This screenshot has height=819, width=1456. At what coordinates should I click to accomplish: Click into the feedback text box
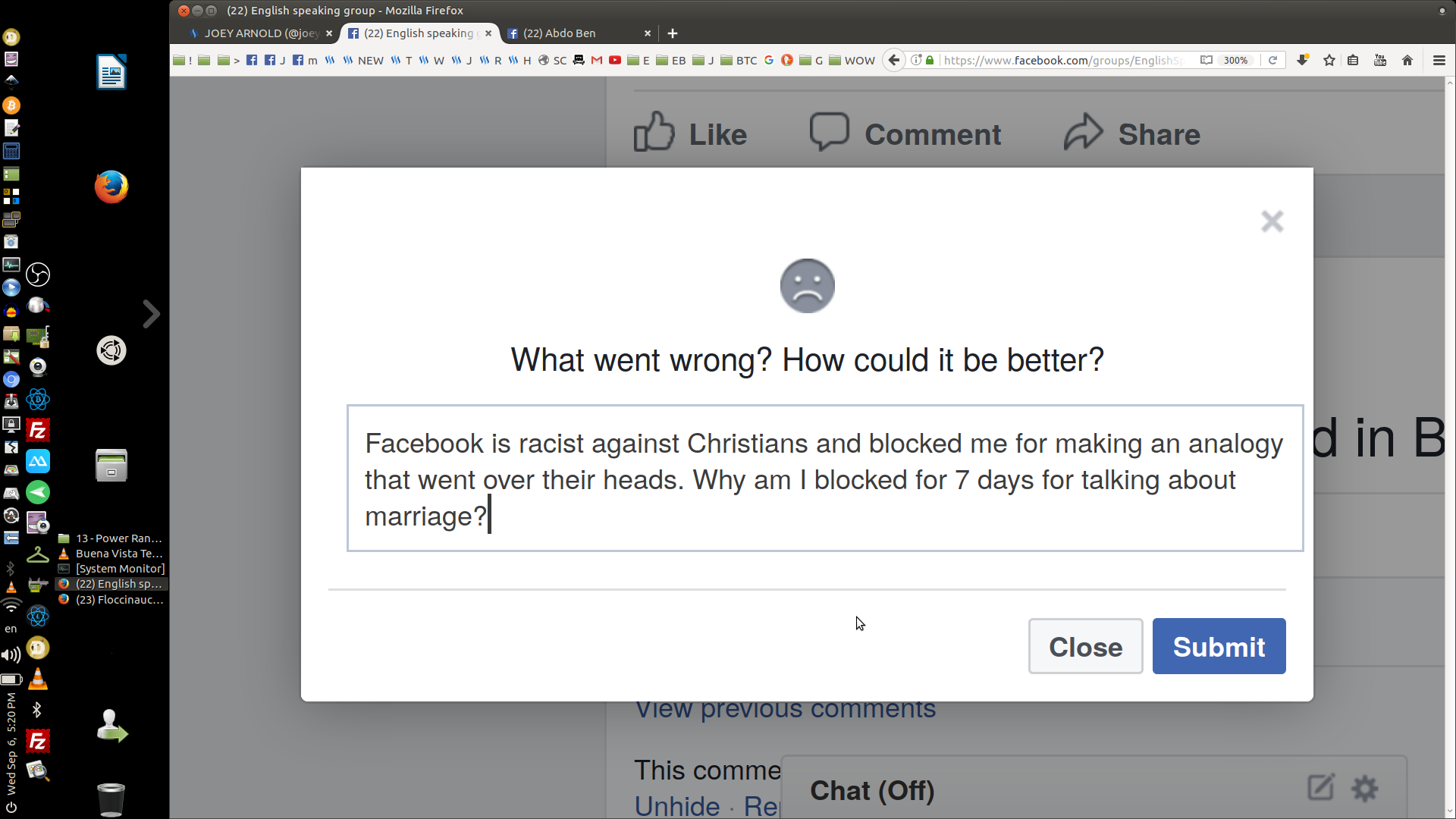point(825,478)
